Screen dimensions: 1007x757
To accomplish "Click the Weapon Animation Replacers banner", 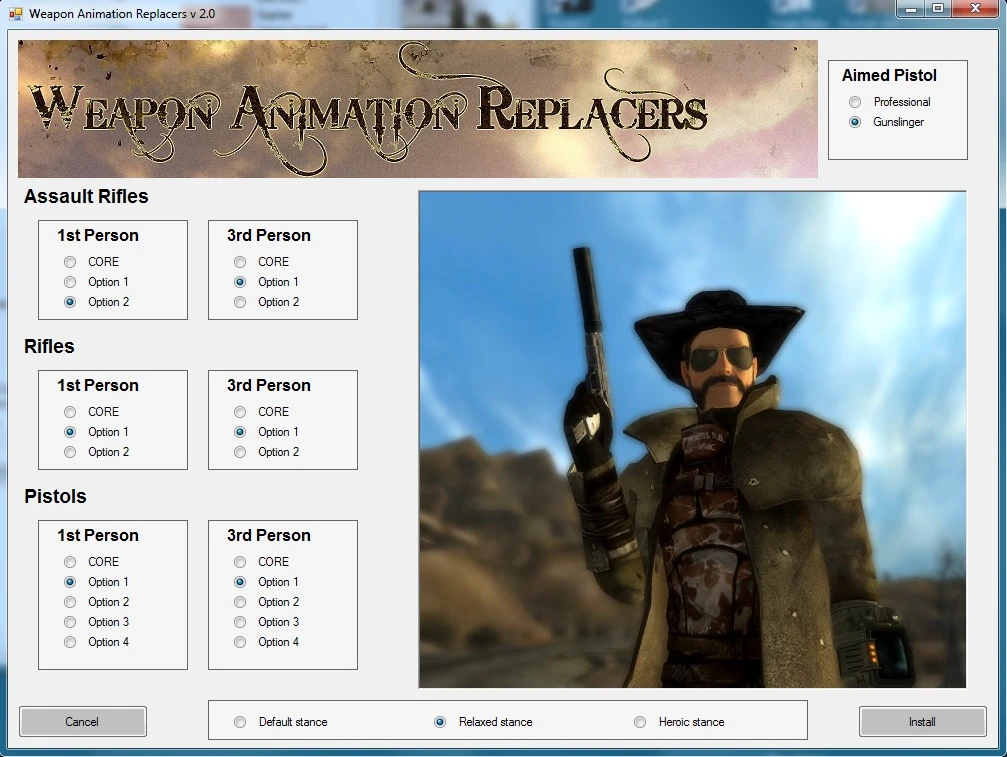I will pyautogui.click(x=417, y=109).
